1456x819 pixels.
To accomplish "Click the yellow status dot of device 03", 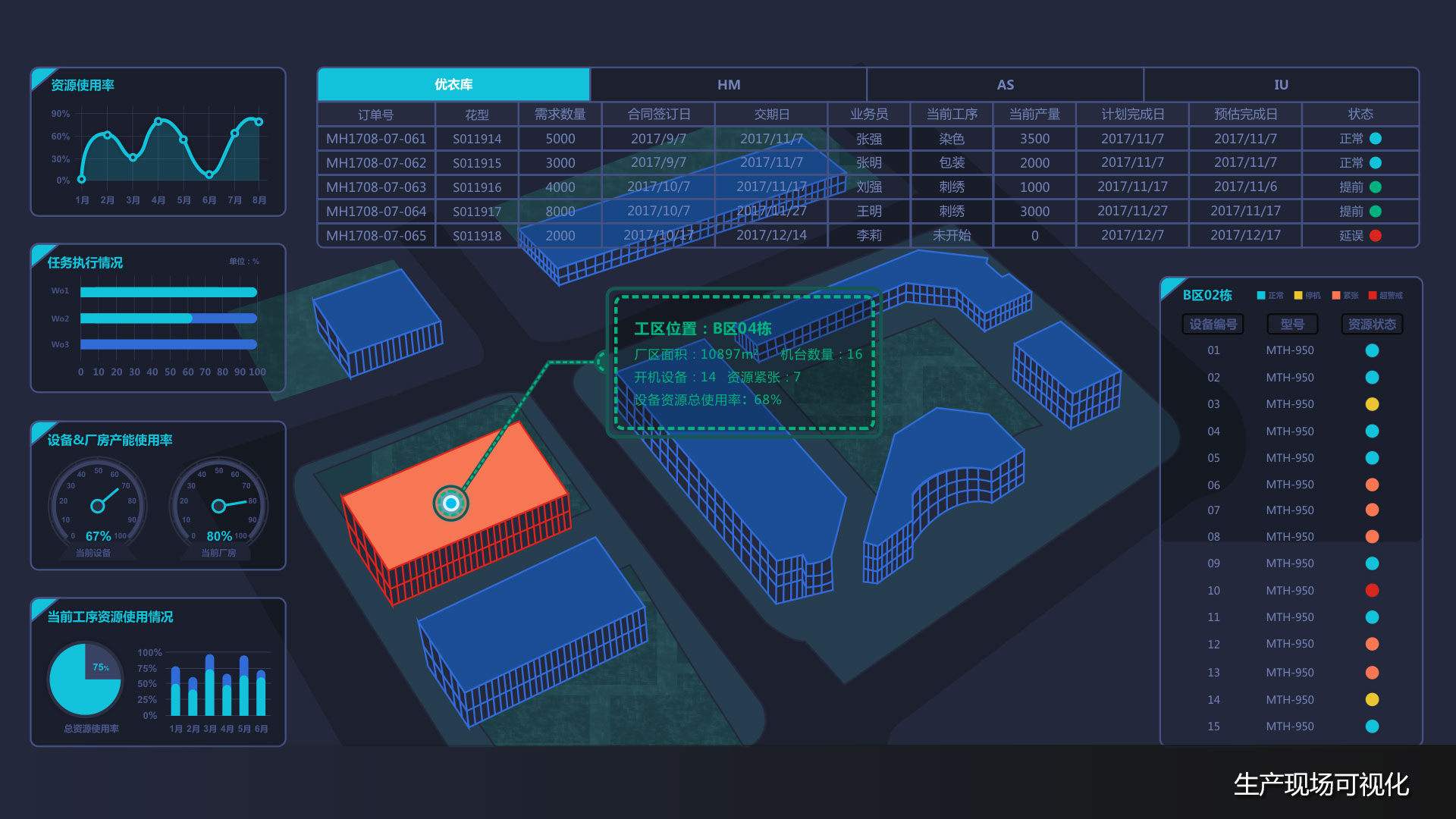I will click(x=1372, y=404).
